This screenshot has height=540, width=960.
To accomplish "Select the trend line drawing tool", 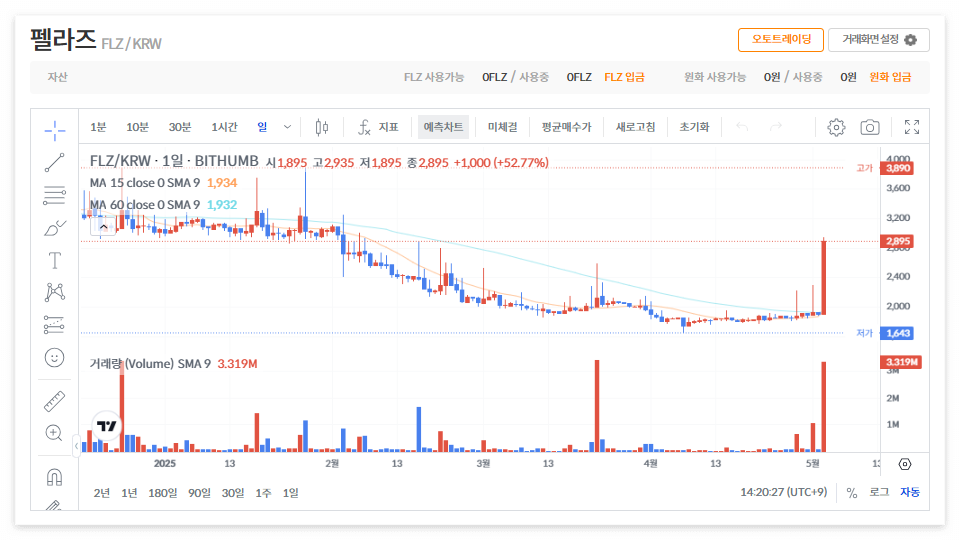I will coord(54,163).
